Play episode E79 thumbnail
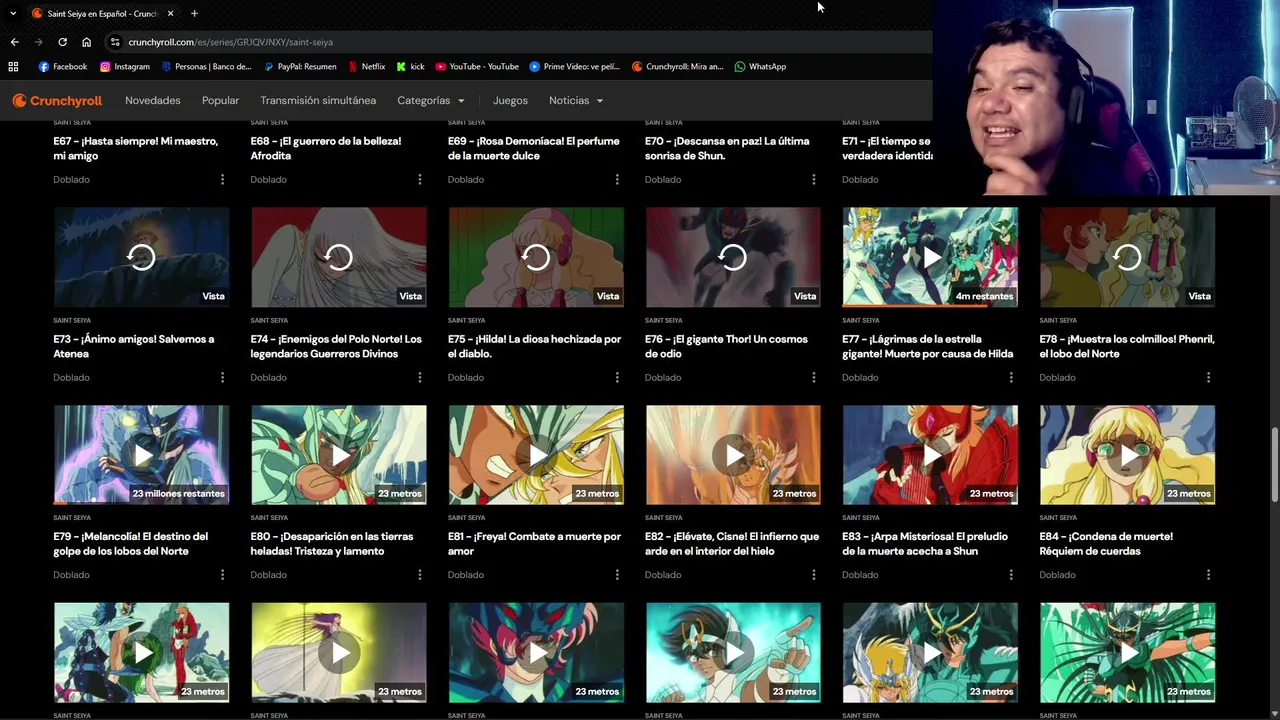This screenshot has width=1280, height=720. (141, 455)
